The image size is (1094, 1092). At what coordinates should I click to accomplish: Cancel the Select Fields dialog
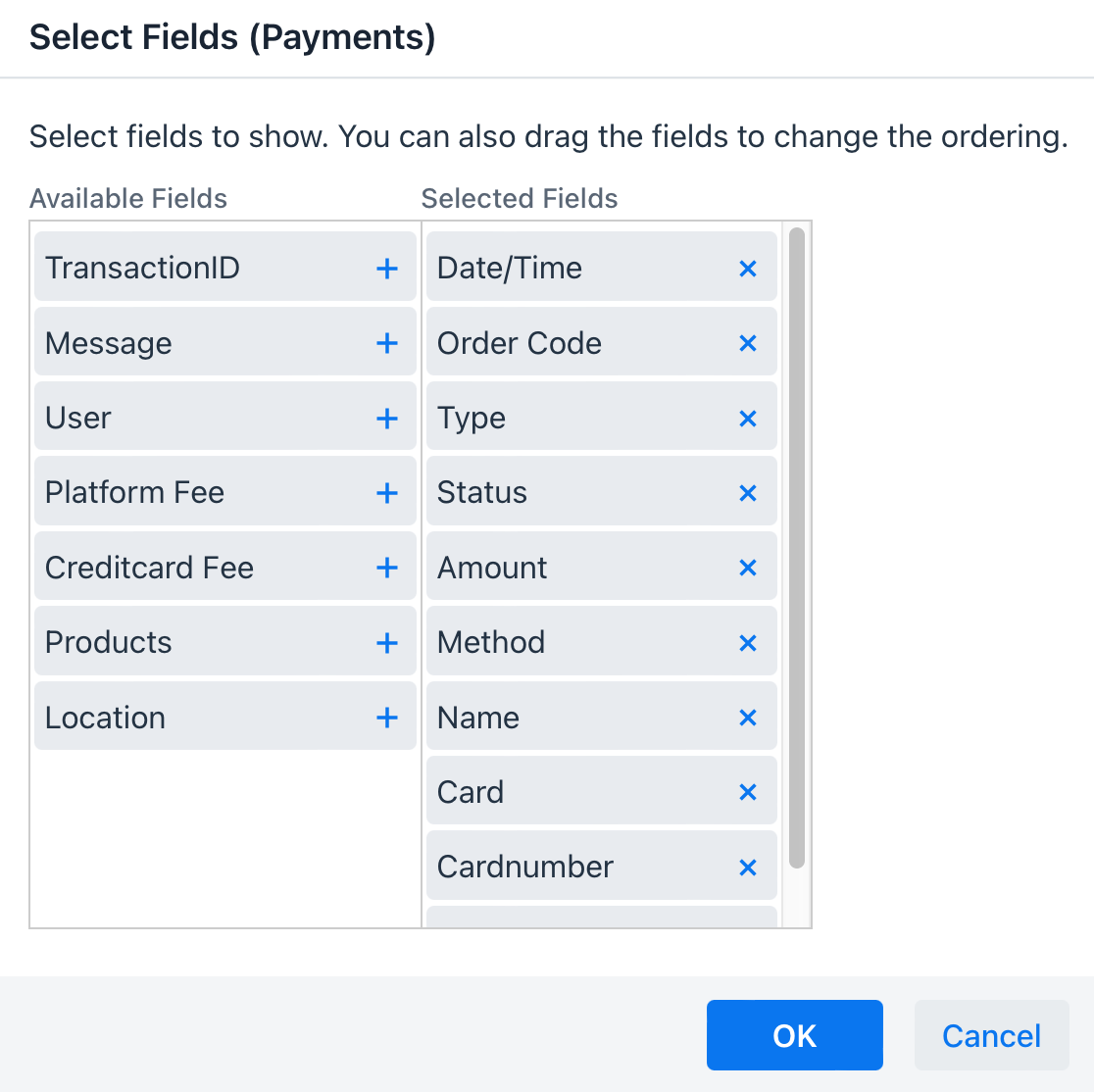pos(991,1035)
